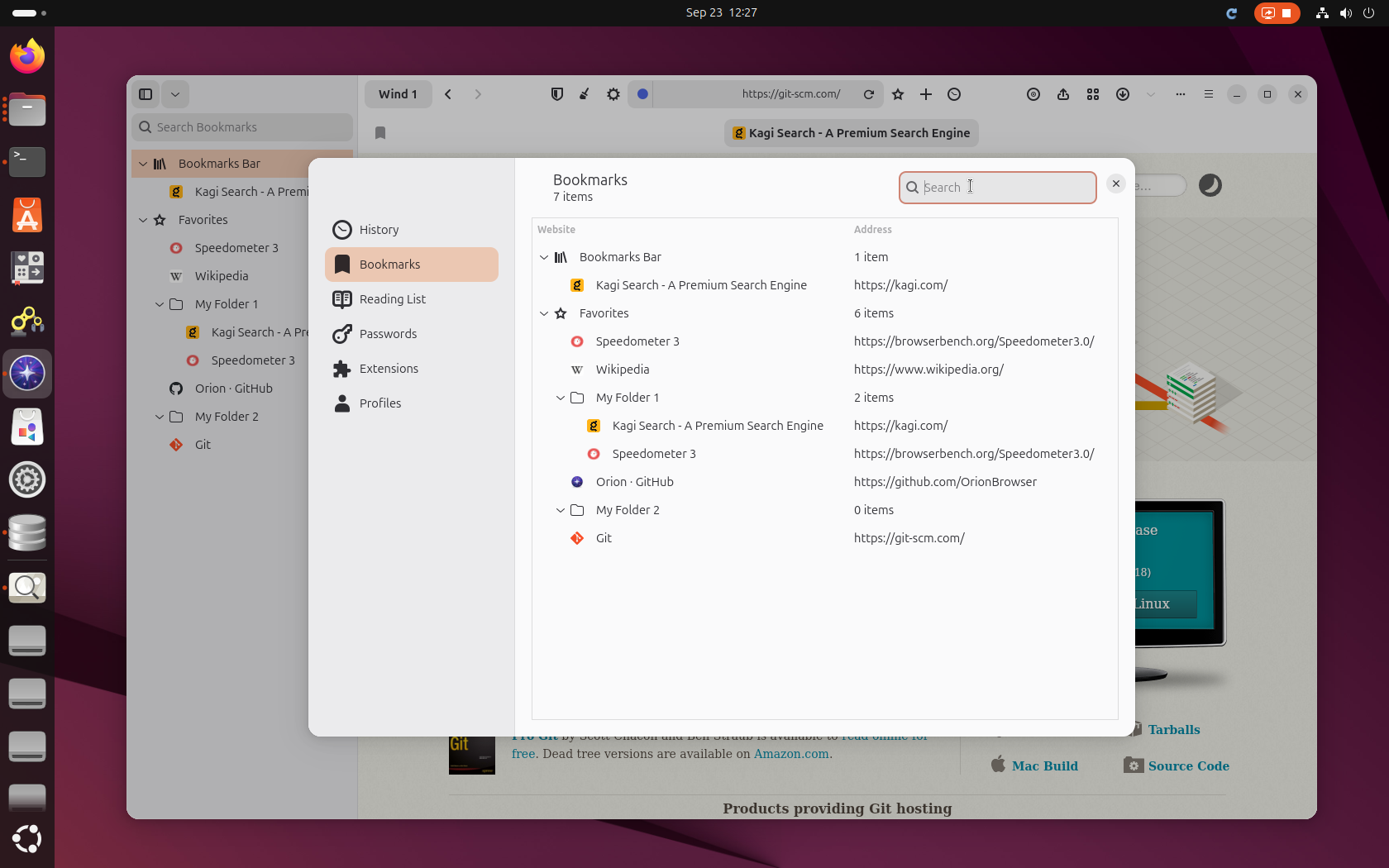Toggle the sidebar panel icon
The width and height of the screenshot is (1389, 868).
[x=146, y=94]
